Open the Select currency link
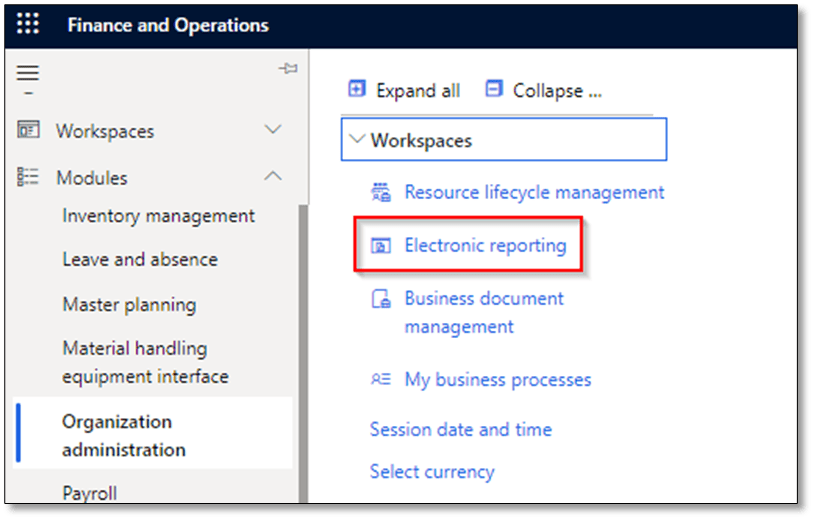Image resolution: width=814 pixels, height=520 pixels. click(x=431, y=471)
